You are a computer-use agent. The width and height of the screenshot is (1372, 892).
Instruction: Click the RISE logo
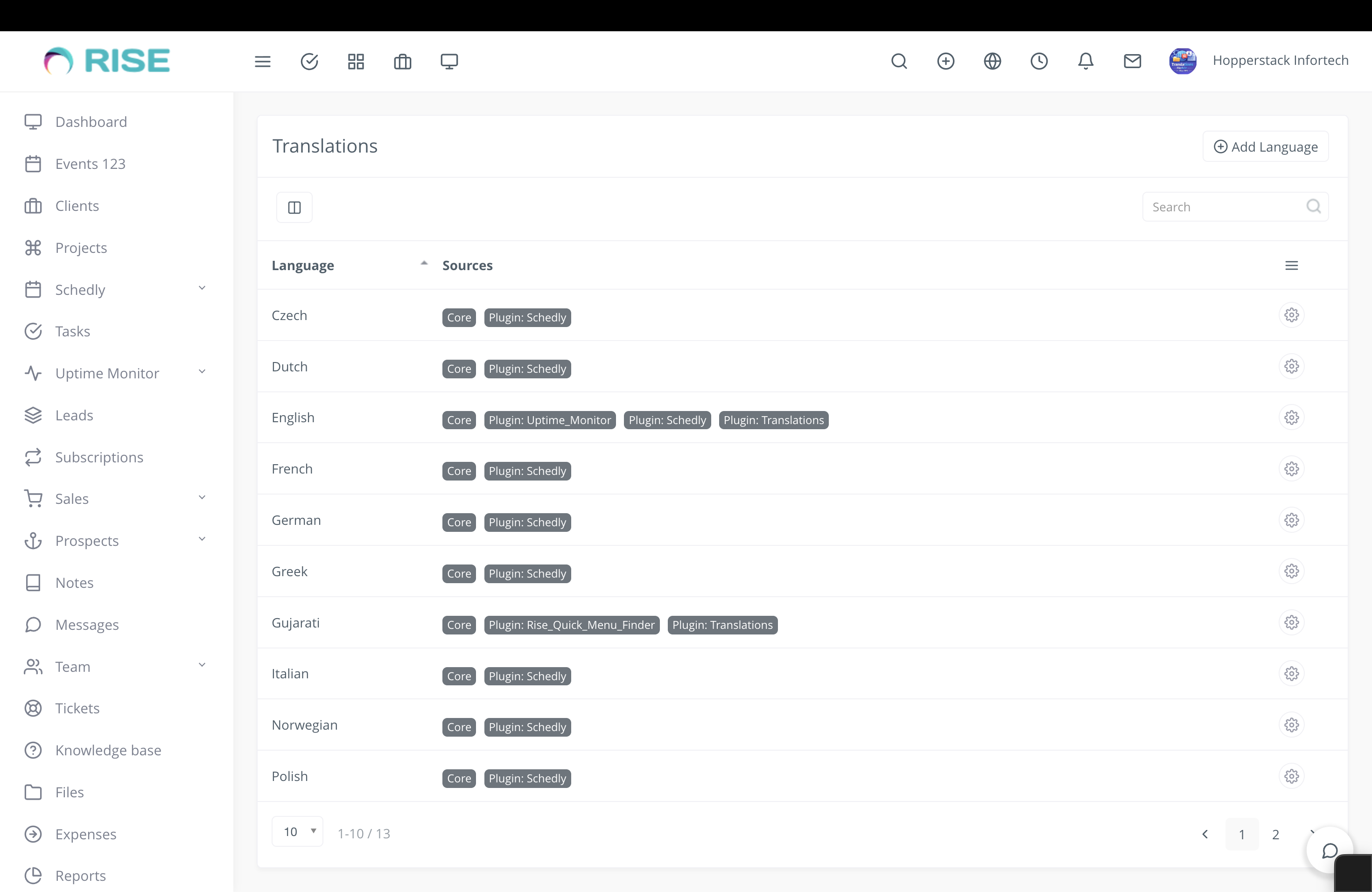[107, 61]
